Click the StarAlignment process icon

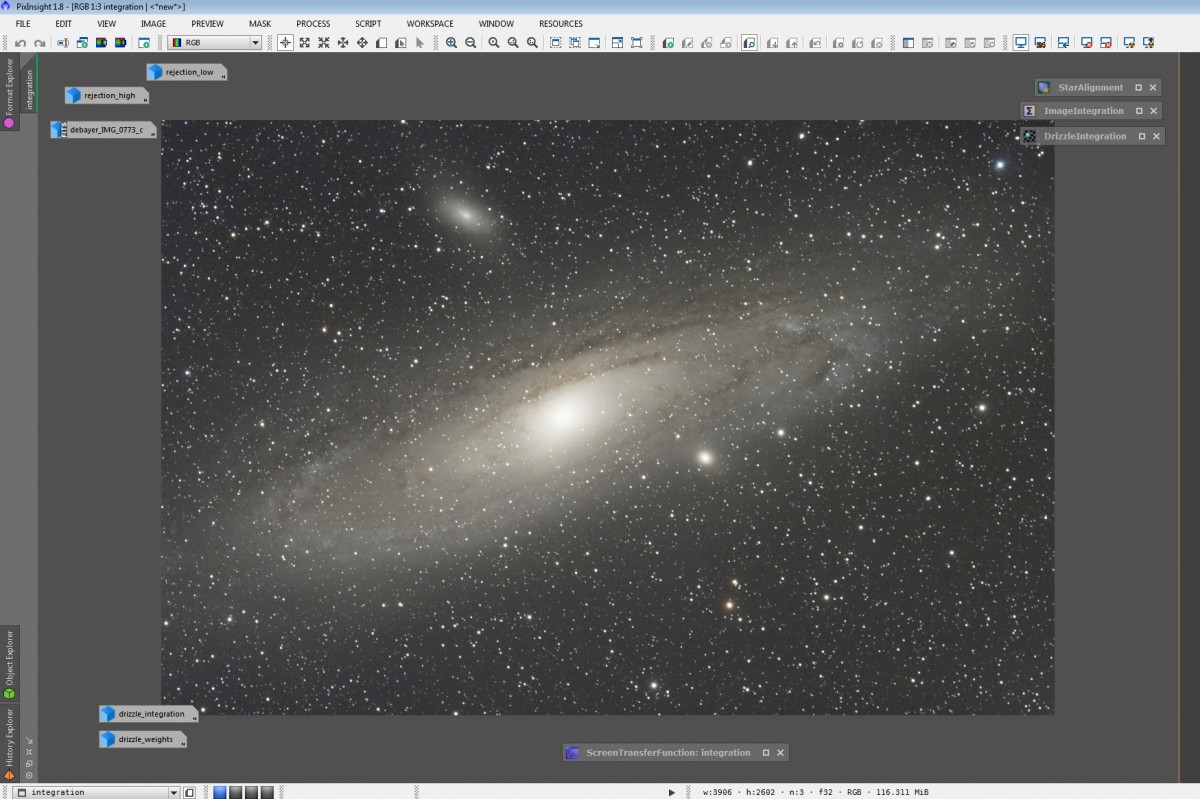(1044, 88)
